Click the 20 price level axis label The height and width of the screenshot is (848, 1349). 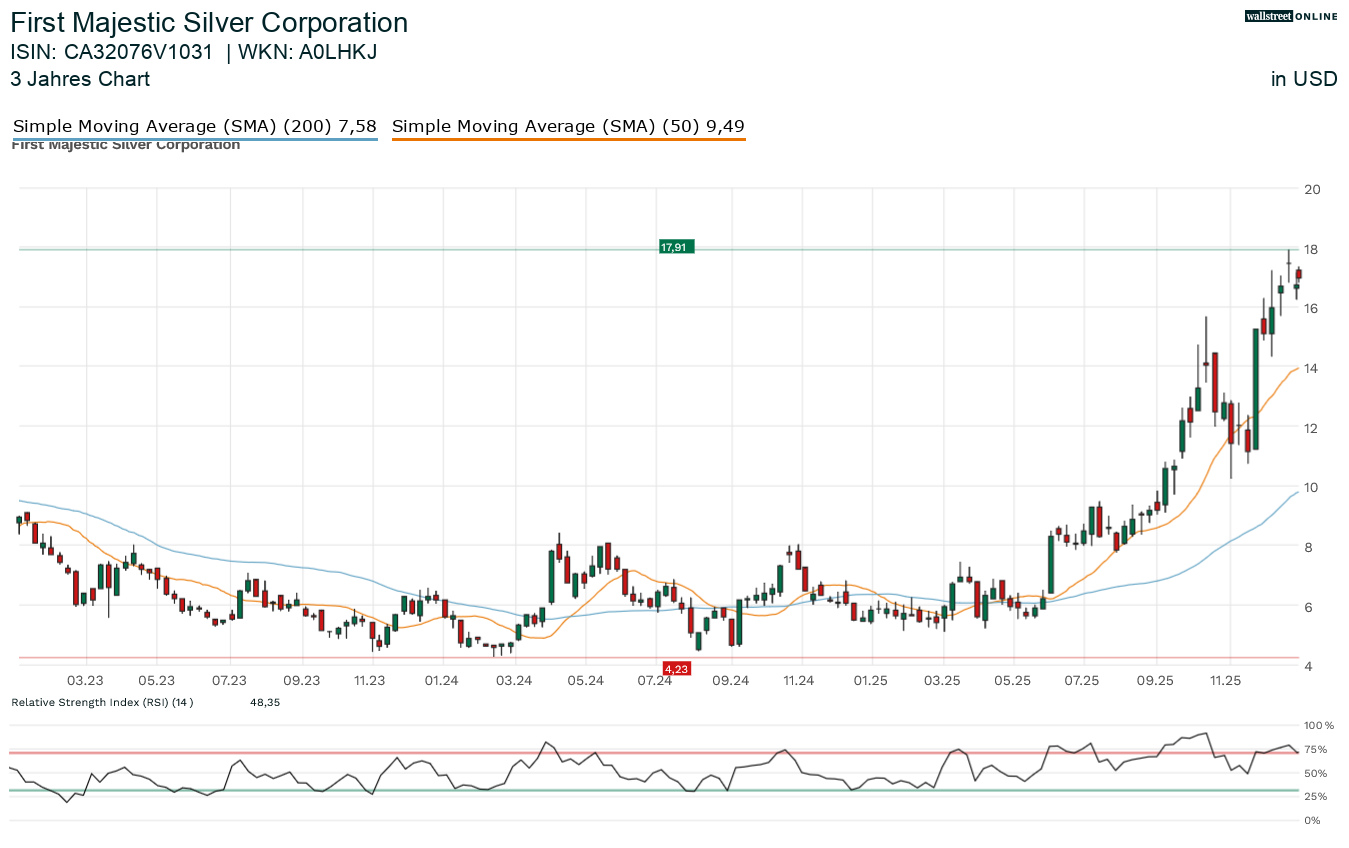(1312, 189)
